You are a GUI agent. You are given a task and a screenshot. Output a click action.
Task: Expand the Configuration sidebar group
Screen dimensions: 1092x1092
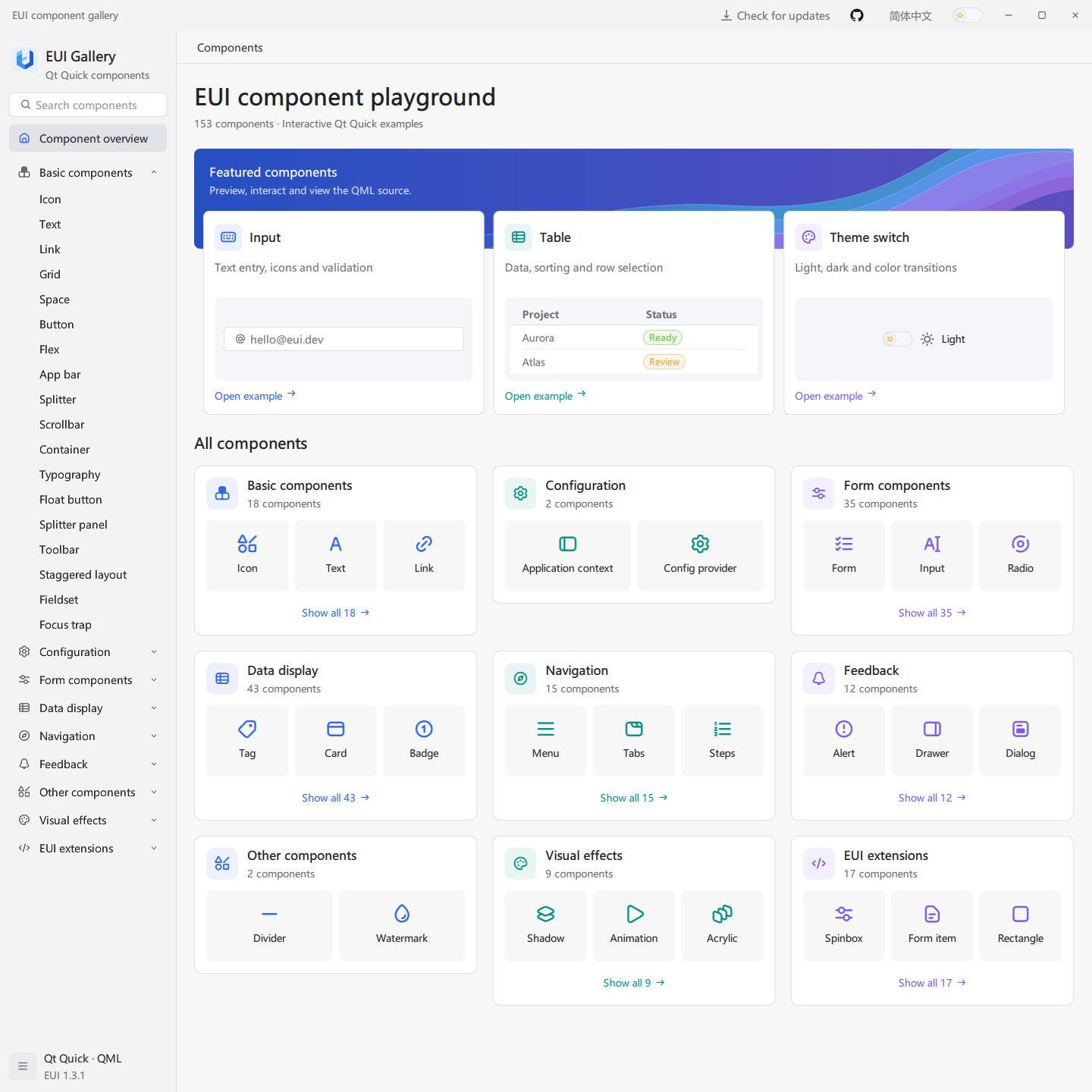[88, 652]
